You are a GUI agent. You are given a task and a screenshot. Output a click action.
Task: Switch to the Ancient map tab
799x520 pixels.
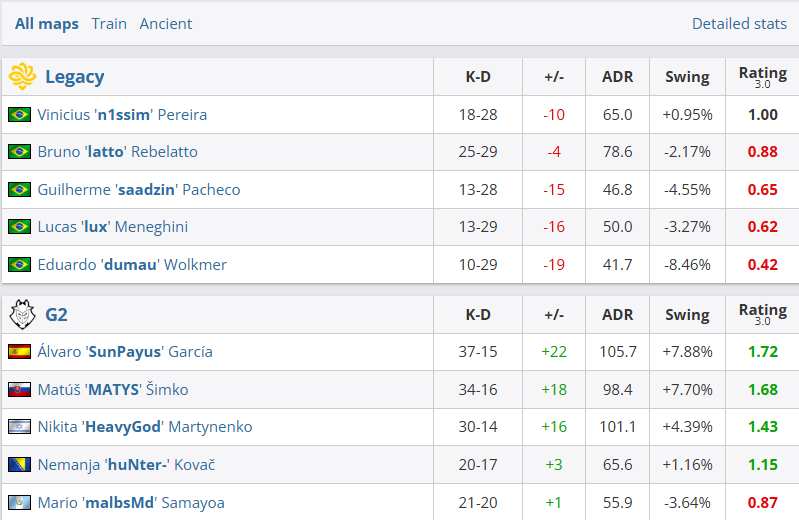coord(166,23)
